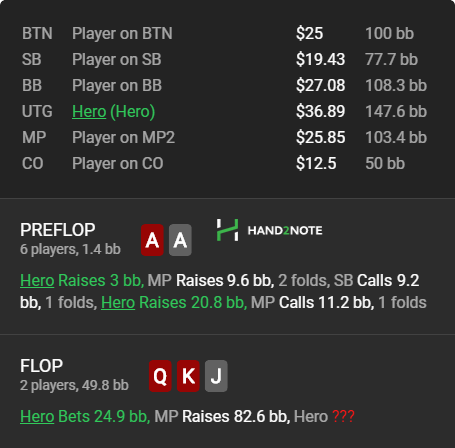Click the red ??? Hero decision marker

(x=343, y=416)
